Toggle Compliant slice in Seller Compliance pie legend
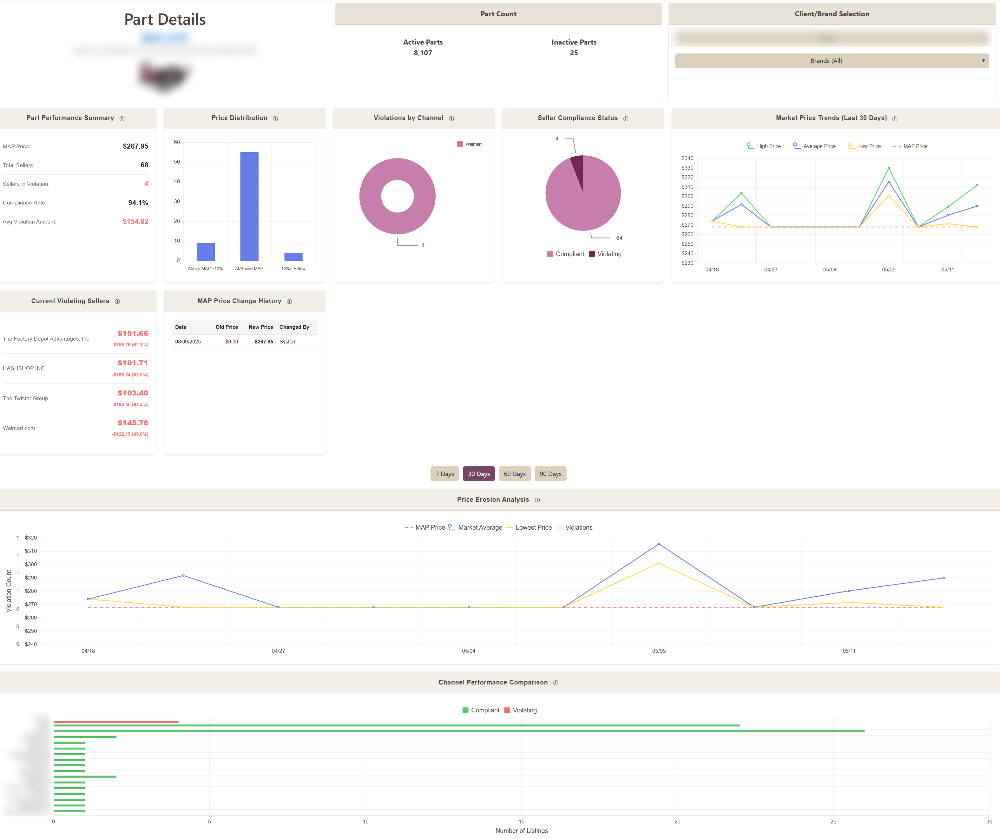Screen dimensions: 1000x839 coord(565,254)
